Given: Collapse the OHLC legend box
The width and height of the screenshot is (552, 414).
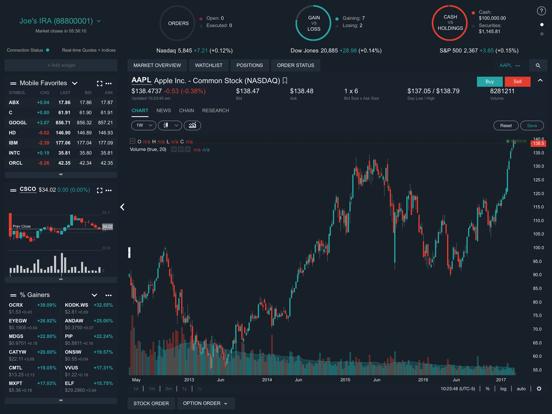Looking at the screenshot, I should coord(132,141).
